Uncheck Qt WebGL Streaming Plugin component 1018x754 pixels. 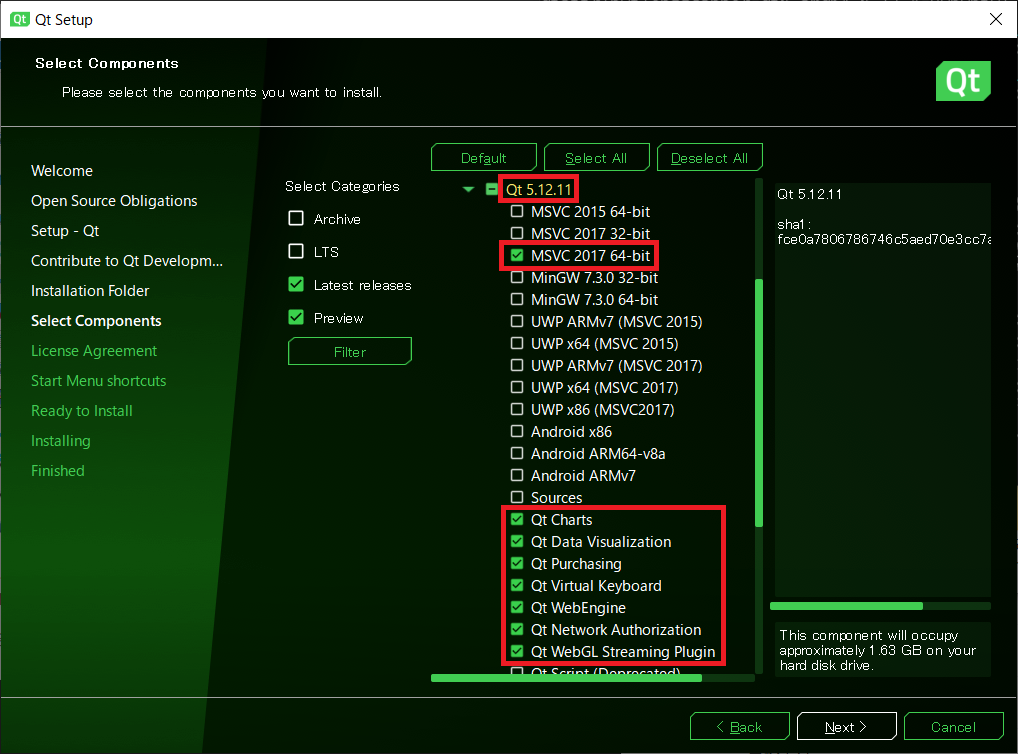click(517, 651)
